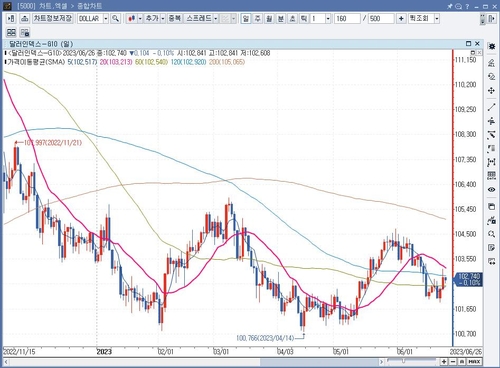Expand the chart type dropdown arrow

click(x=140, y=19)
